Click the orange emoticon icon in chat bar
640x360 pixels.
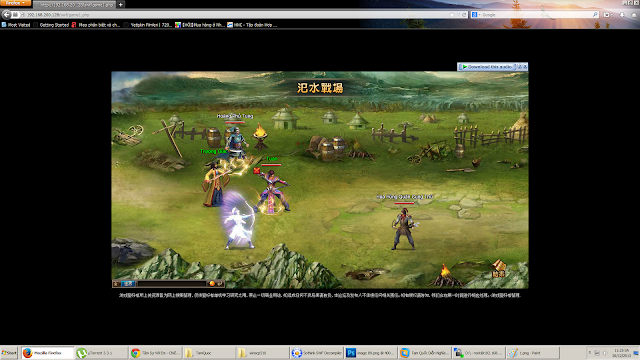pyautogui.click(x=212, y=283)
